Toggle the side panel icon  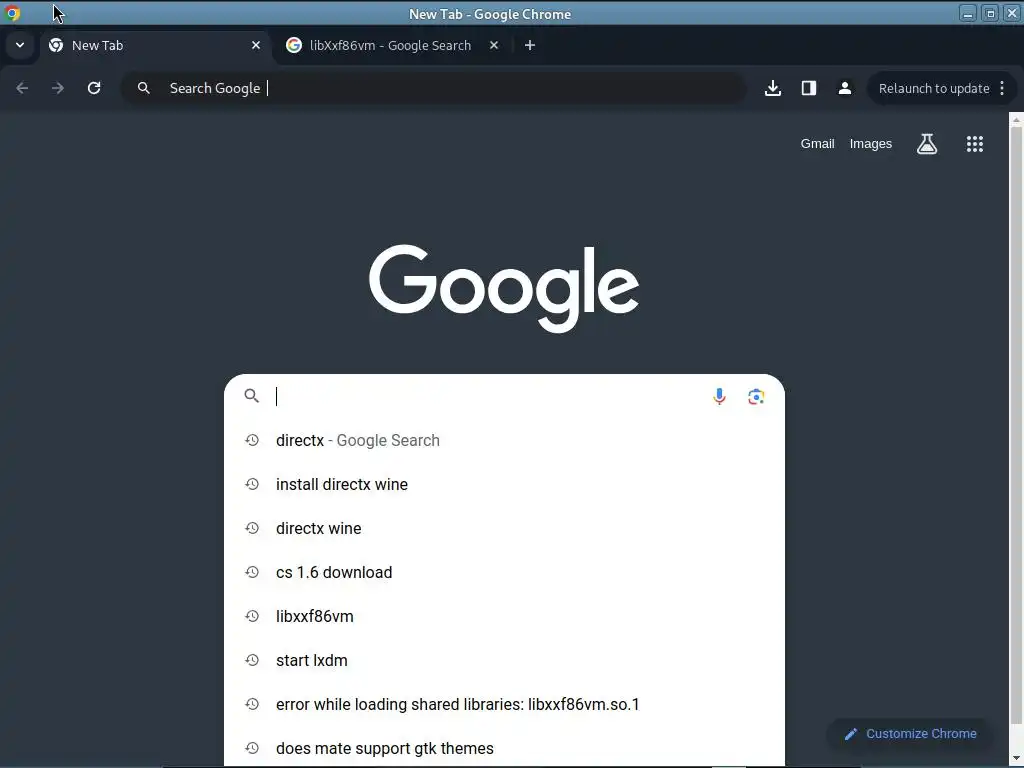click(x=808, y=88)
